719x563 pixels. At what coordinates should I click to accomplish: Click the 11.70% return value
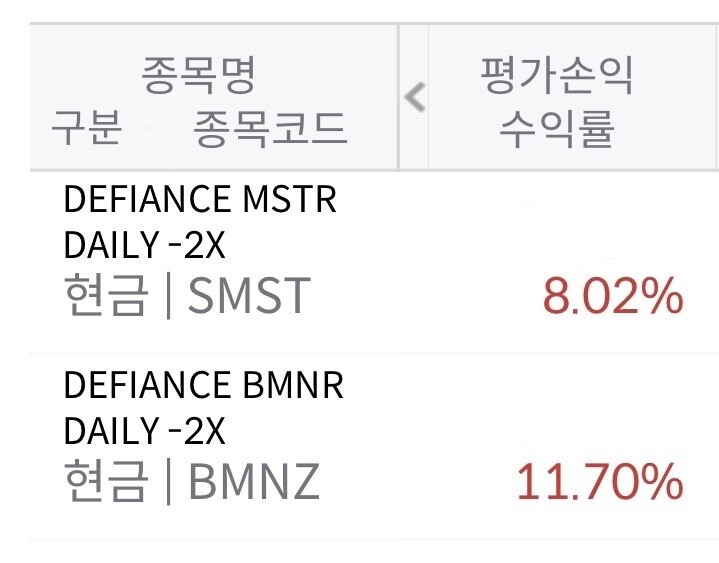tap(600, 481)
